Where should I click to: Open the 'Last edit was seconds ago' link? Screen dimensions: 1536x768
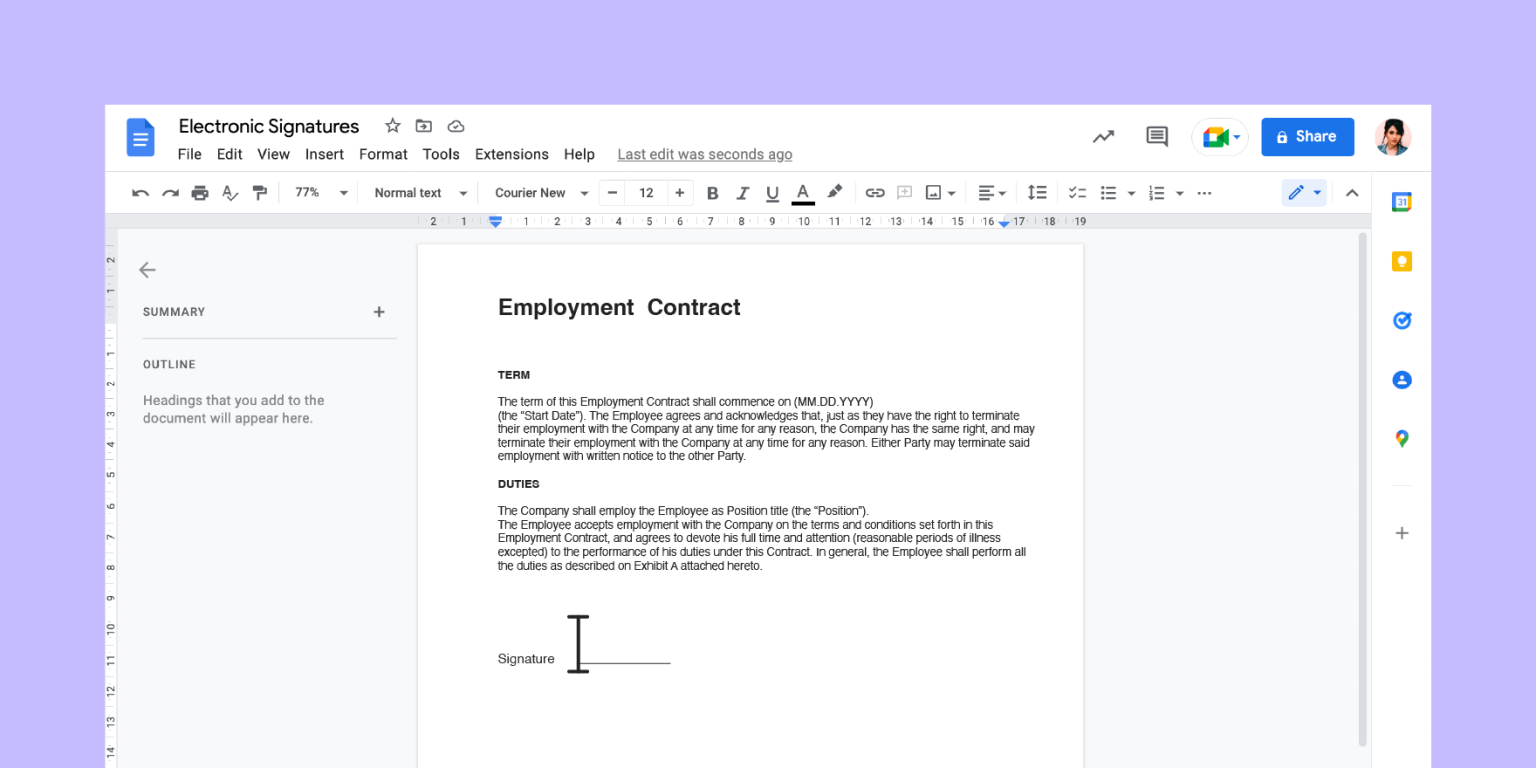point(705,154)
